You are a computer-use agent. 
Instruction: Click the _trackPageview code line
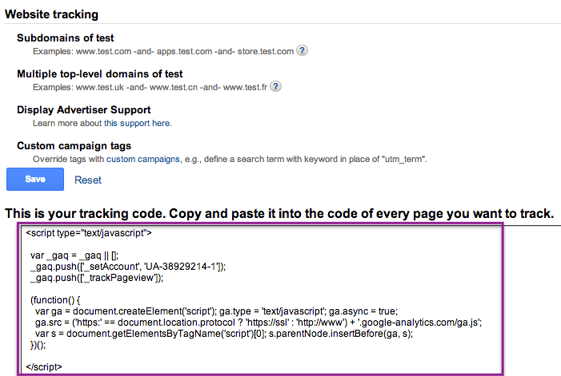click(x=97, y=278)
